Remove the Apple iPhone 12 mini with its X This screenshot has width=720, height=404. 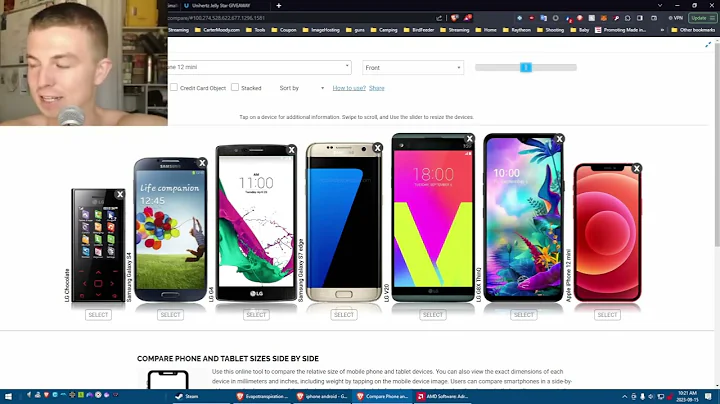coord(636,168)
